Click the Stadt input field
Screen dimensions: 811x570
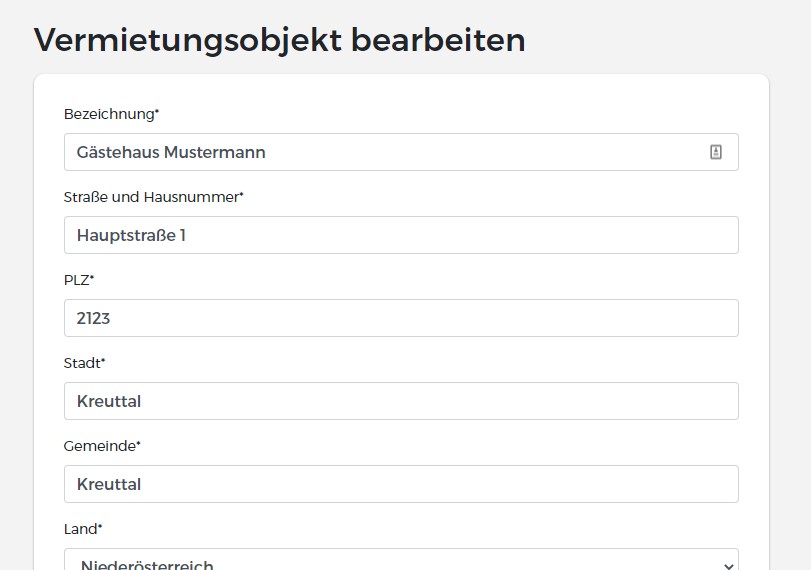click(401, 401)
